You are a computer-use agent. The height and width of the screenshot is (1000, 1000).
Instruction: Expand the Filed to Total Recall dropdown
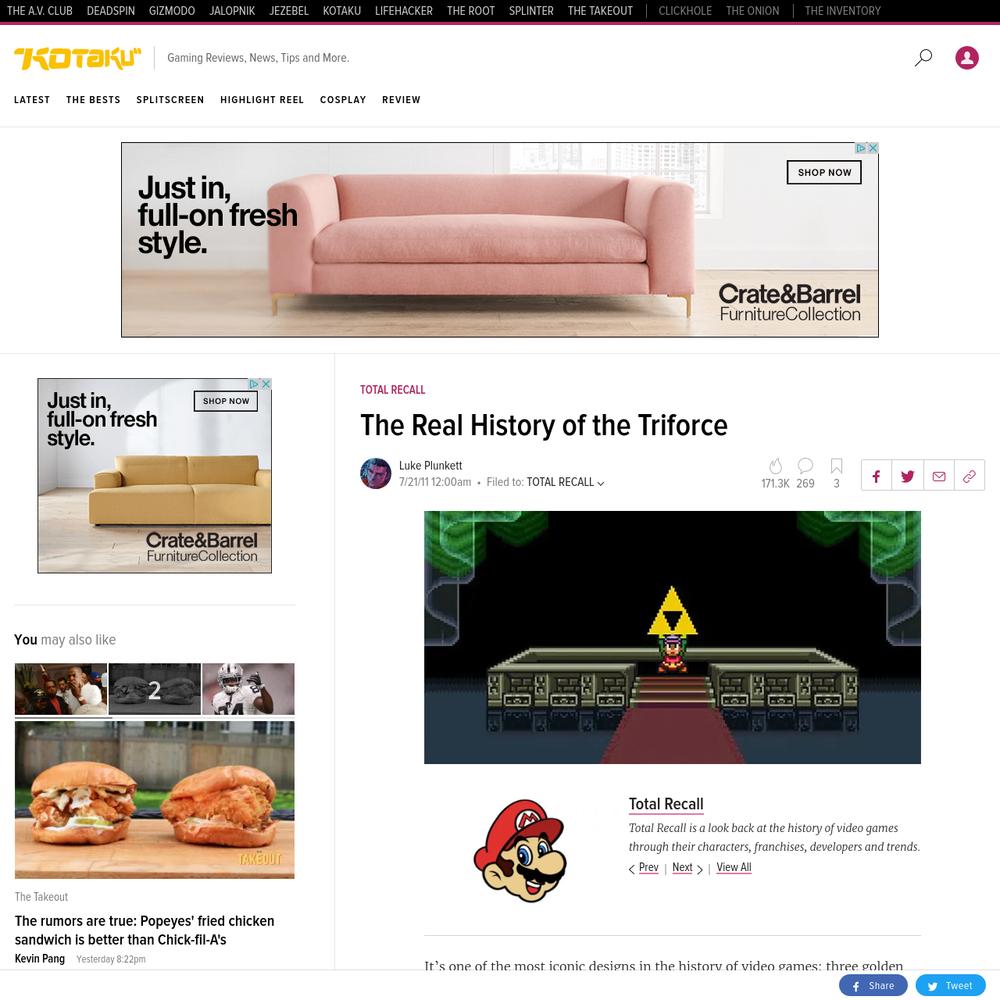pyautogui.click(x=565, y=482)
